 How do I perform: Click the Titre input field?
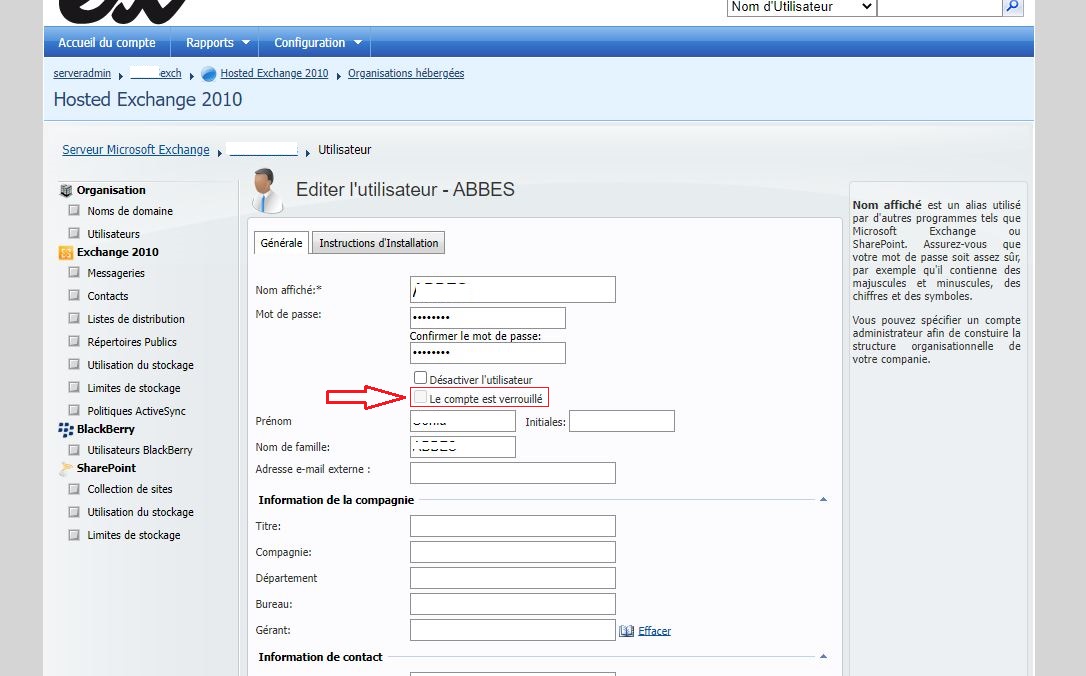pyautogui.click(x=513, y=526)
